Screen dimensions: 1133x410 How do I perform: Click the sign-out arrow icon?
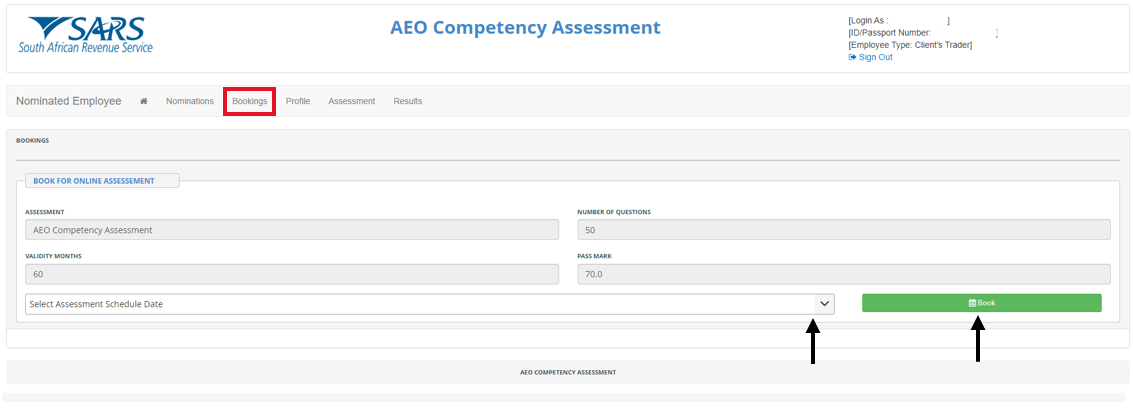click(x=852, y=57)
